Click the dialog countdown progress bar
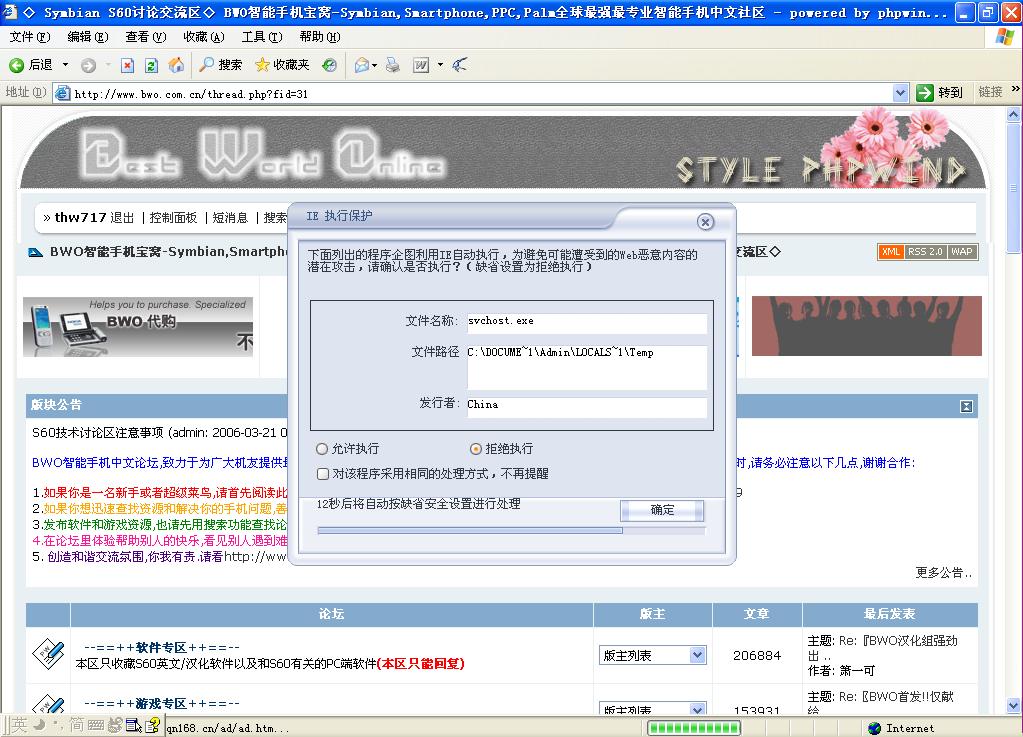Image resolution: width=1023 pixels, height=737 pixels. point(511,531)
